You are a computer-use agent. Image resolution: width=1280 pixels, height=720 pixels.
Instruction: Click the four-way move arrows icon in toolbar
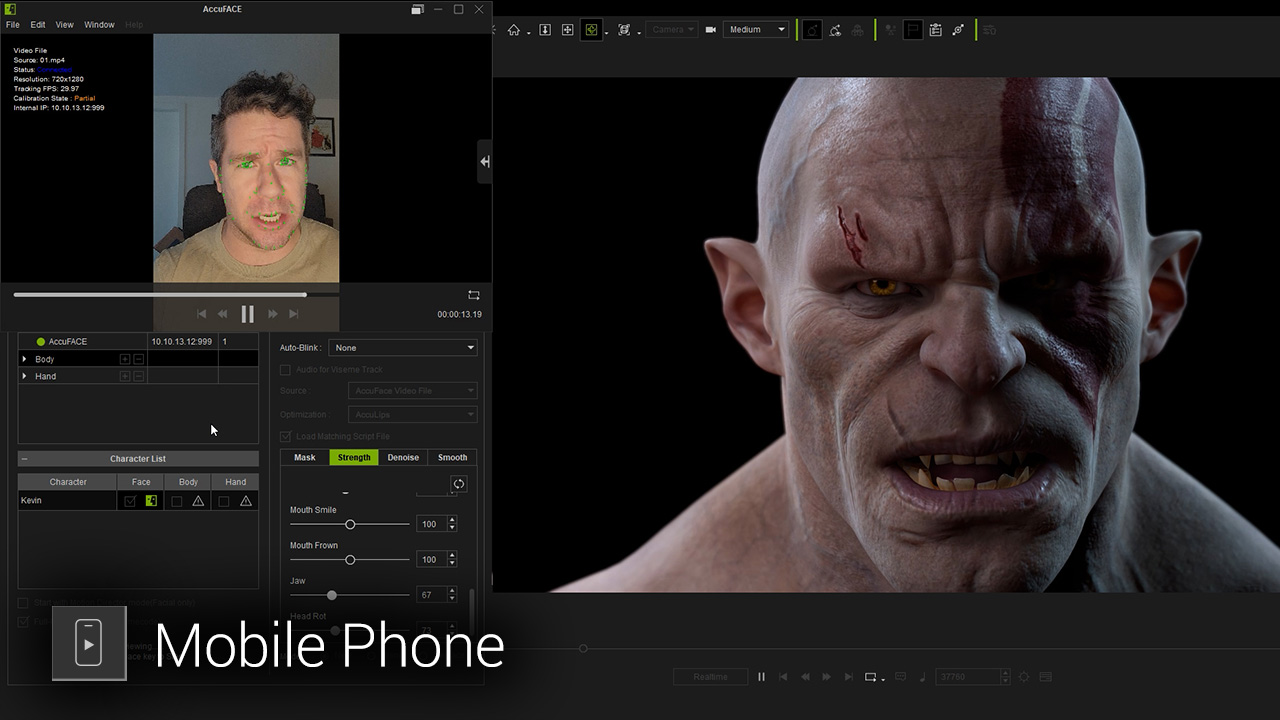568,30
